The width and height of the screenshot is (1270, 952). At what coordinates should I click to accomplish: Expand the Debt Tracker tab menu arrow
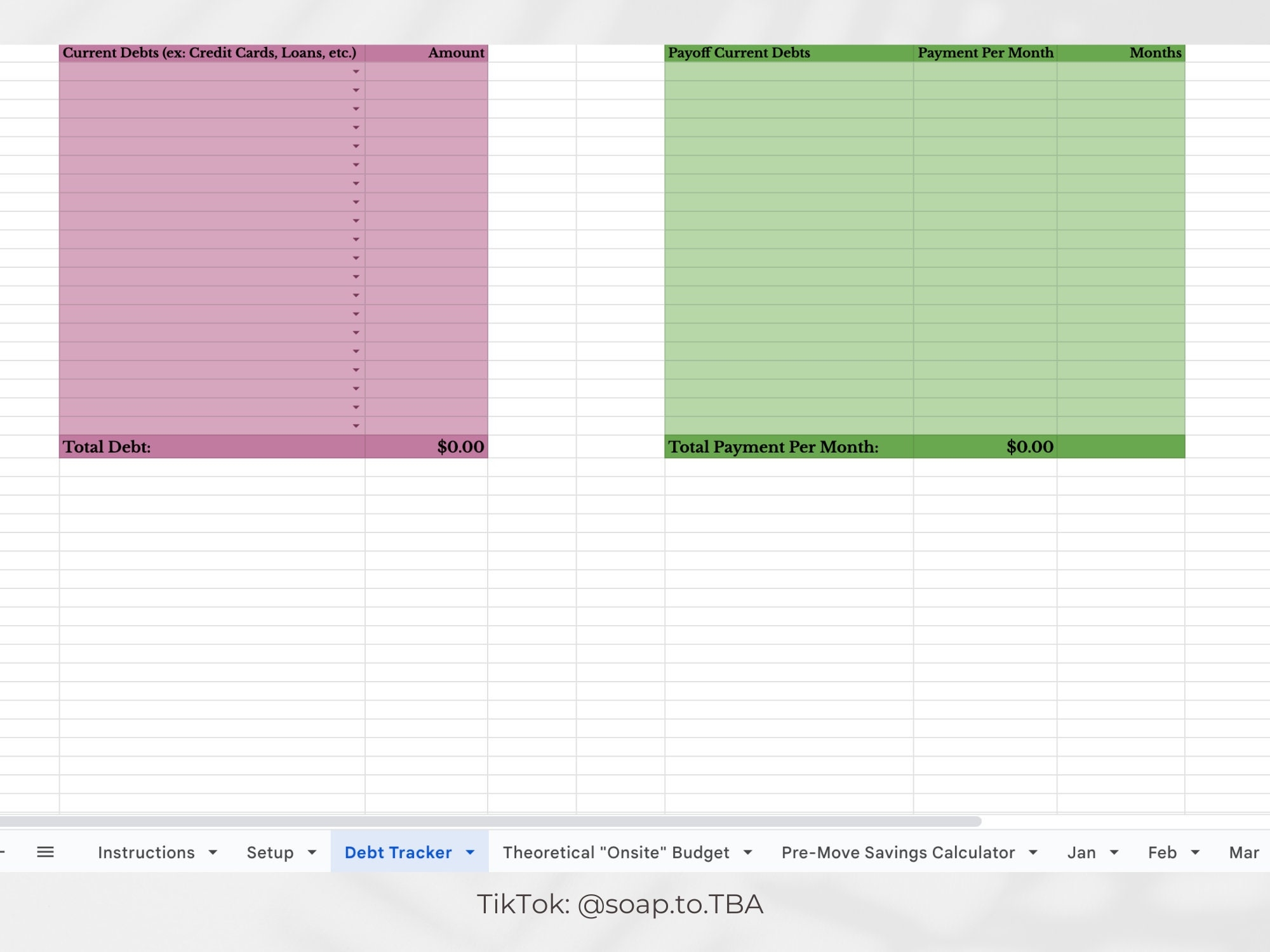click(470, 852)
